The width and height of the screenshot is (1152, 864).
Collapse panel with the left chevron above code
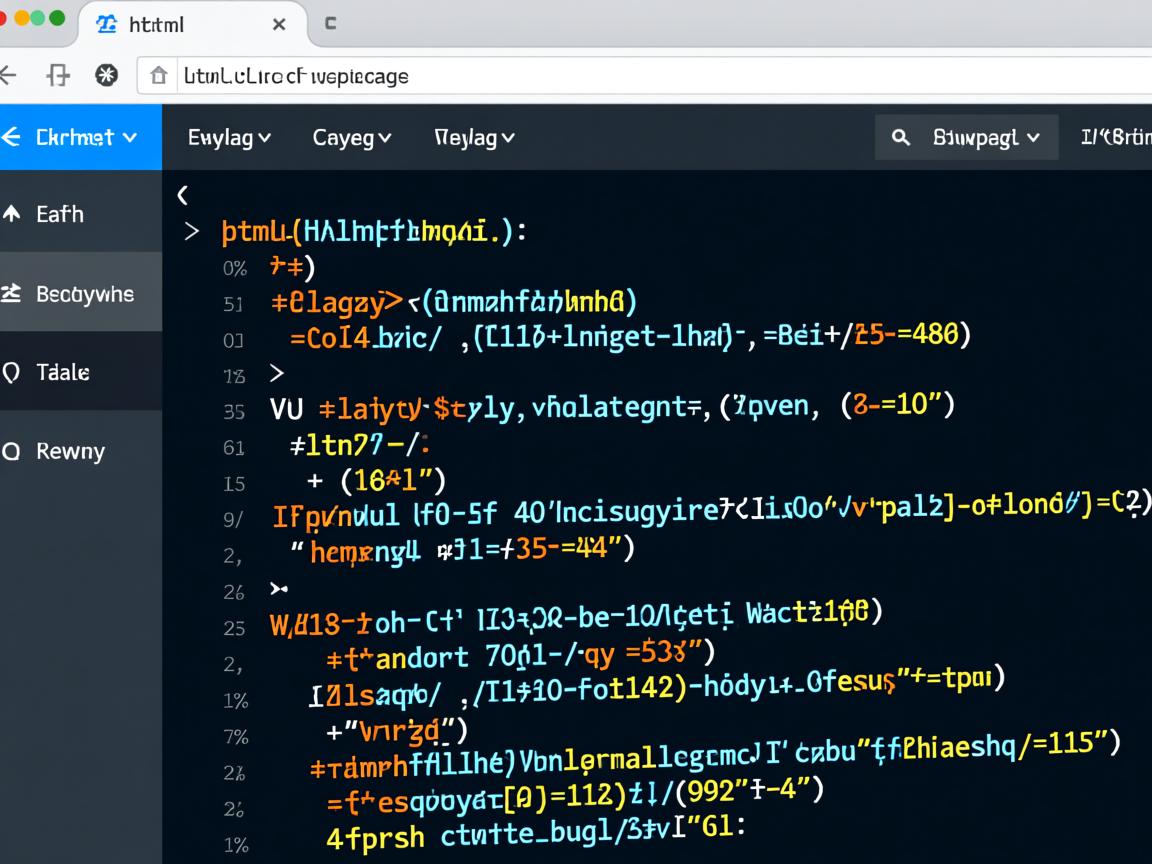tap(182, 195)
